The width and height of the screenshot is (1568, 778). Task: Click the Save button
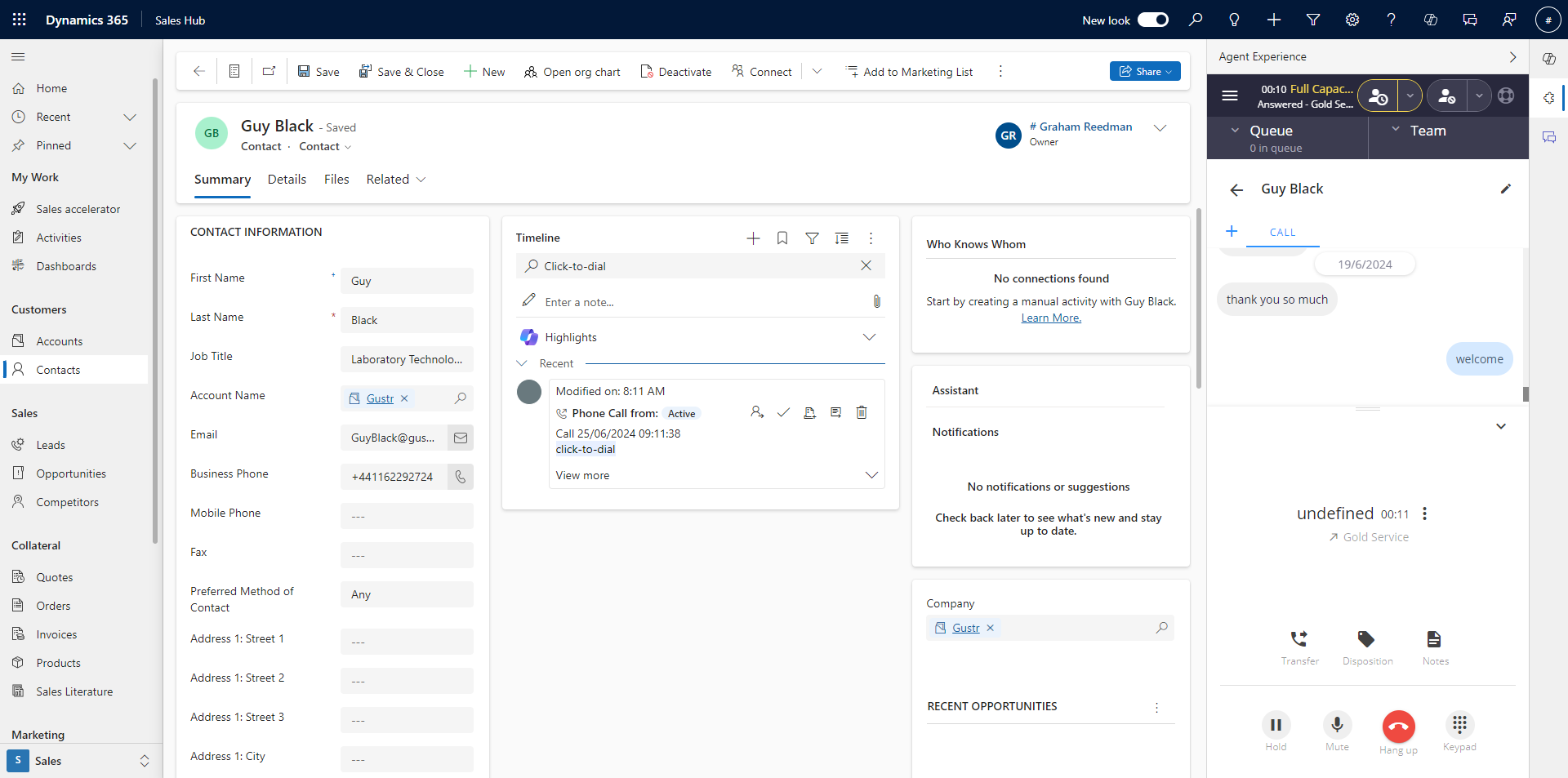pos(318,72)
